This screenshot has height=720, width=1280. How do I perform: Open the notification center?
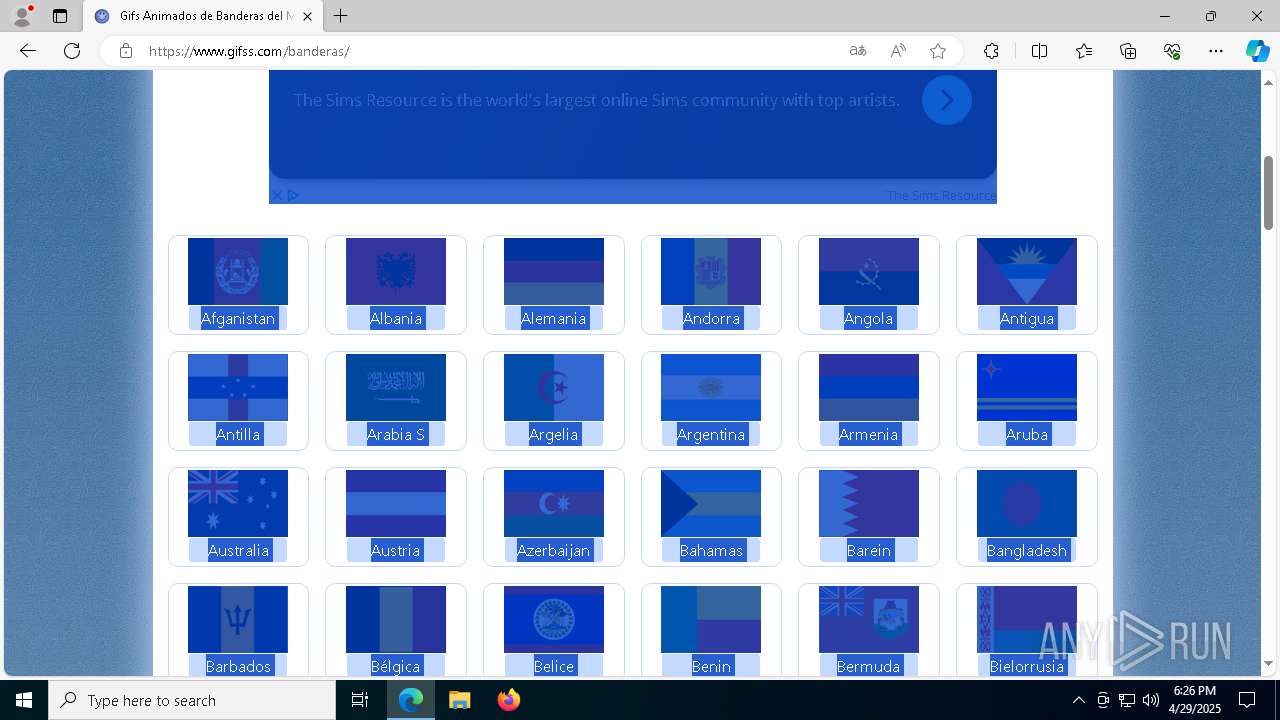tap(1247, 700)
